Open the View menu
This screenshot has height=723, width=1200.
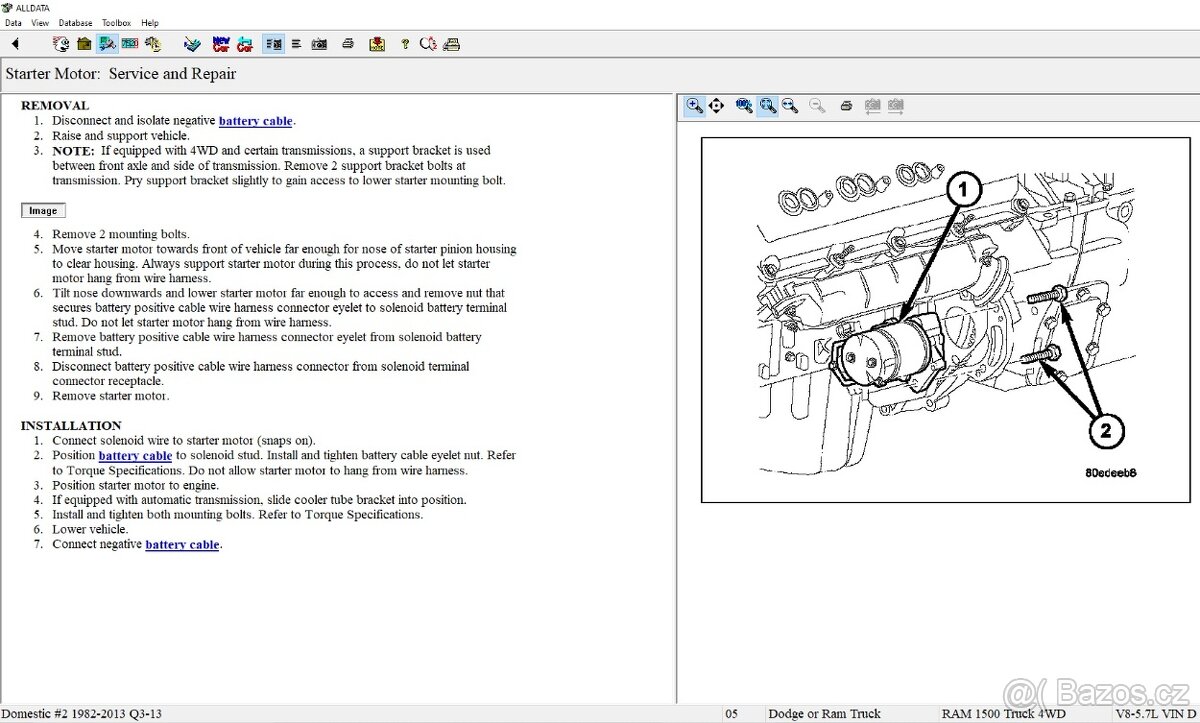(x=39, y=22)
